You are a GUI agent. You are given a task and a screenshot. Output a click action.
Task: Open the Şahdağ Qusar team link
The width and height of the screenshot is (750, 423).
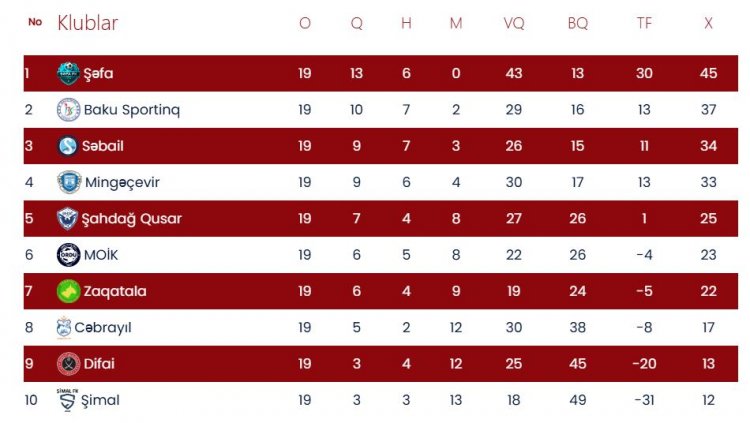click(x=132, y=218)
